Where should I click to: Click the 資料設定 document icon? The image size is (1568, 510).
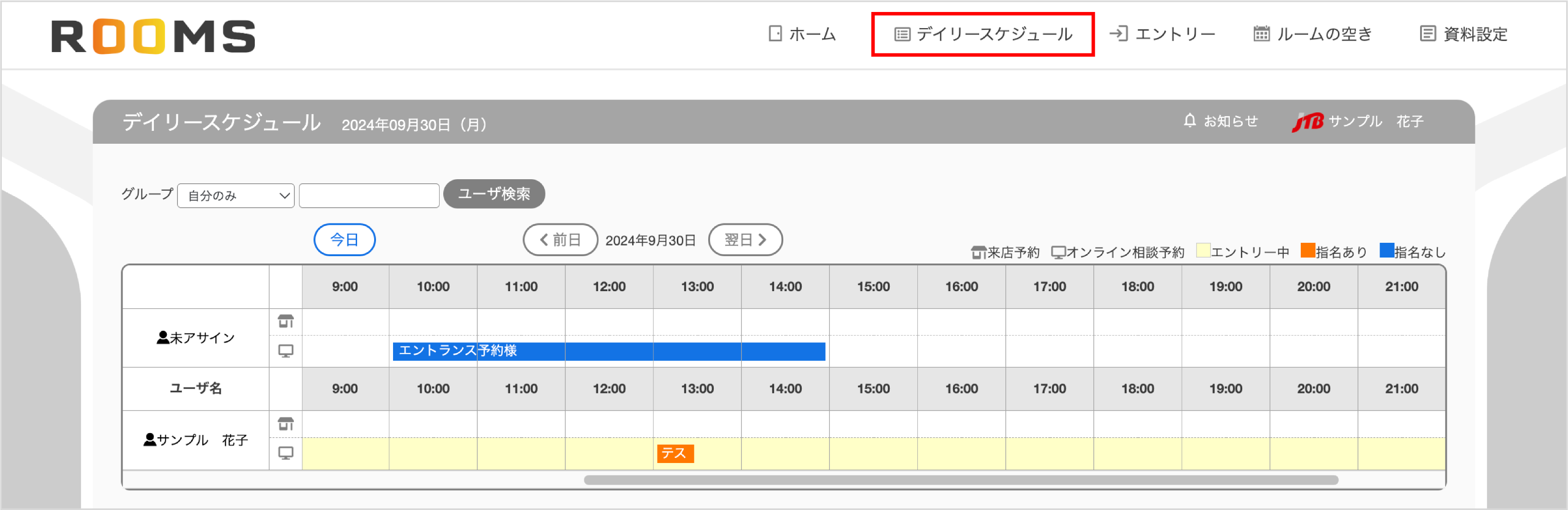tap(1428, 34)
